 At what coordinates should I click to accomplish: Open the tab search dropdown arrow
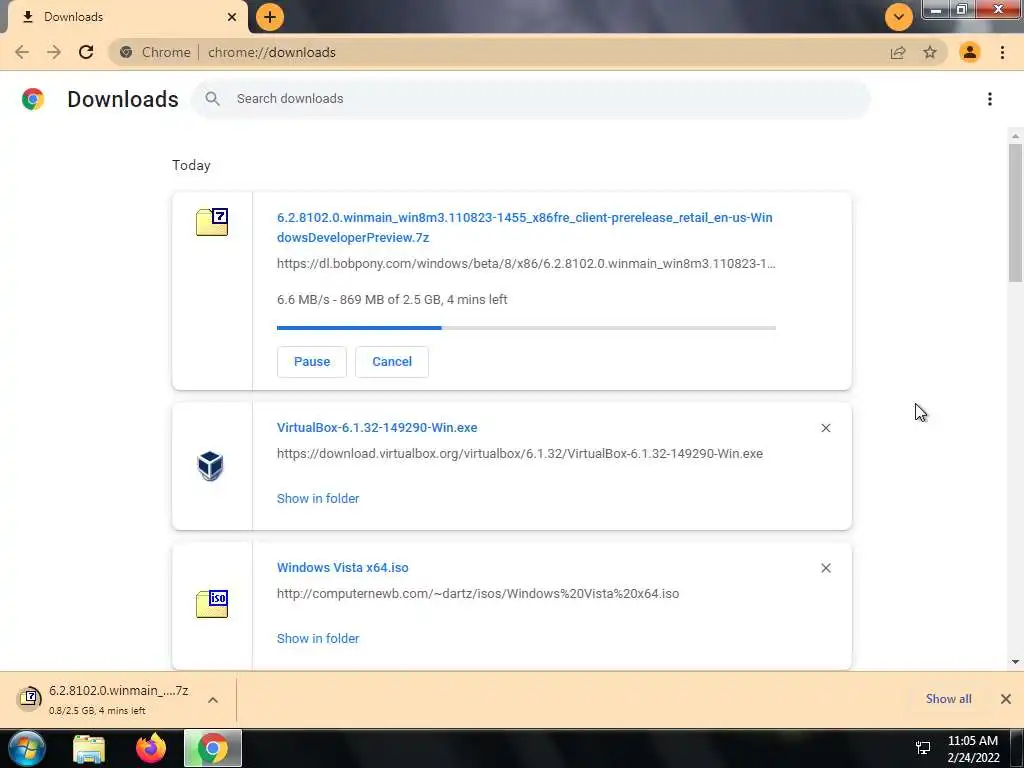tap(899, 17)
